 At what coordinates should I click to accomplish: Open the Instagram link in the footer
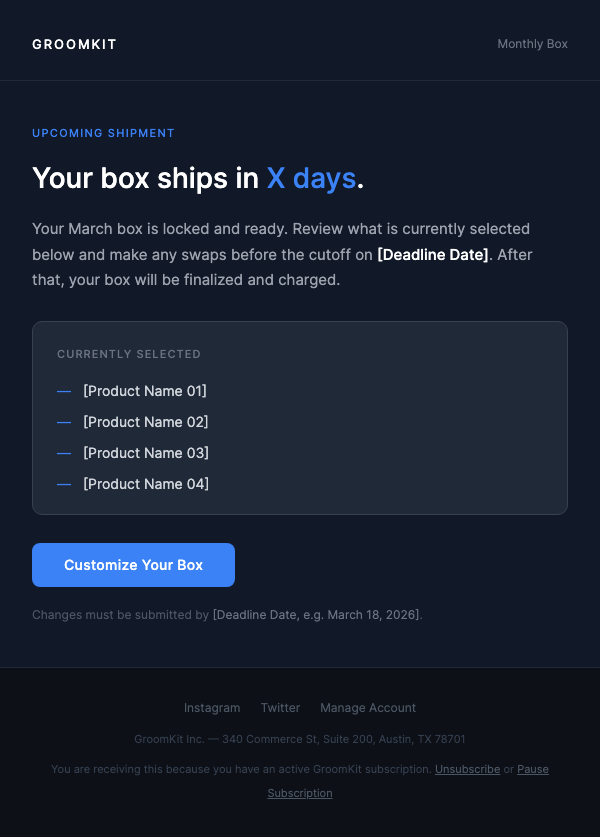pyautogui.click(x=212, y=707)
